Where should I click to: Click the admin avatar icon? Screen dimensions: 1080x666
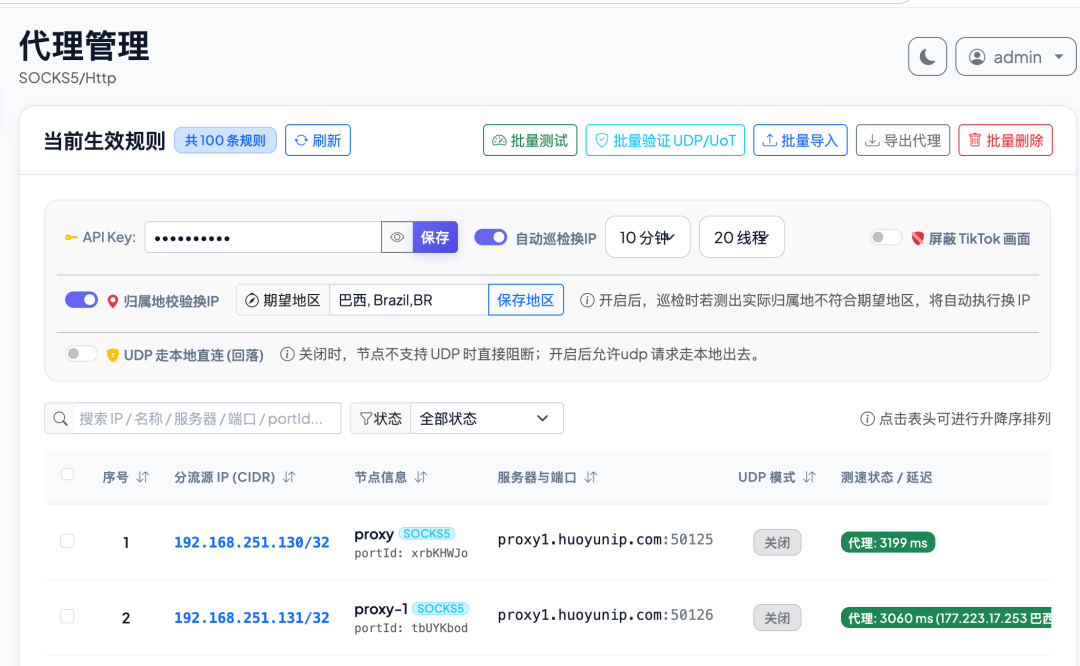pos(977,57)
